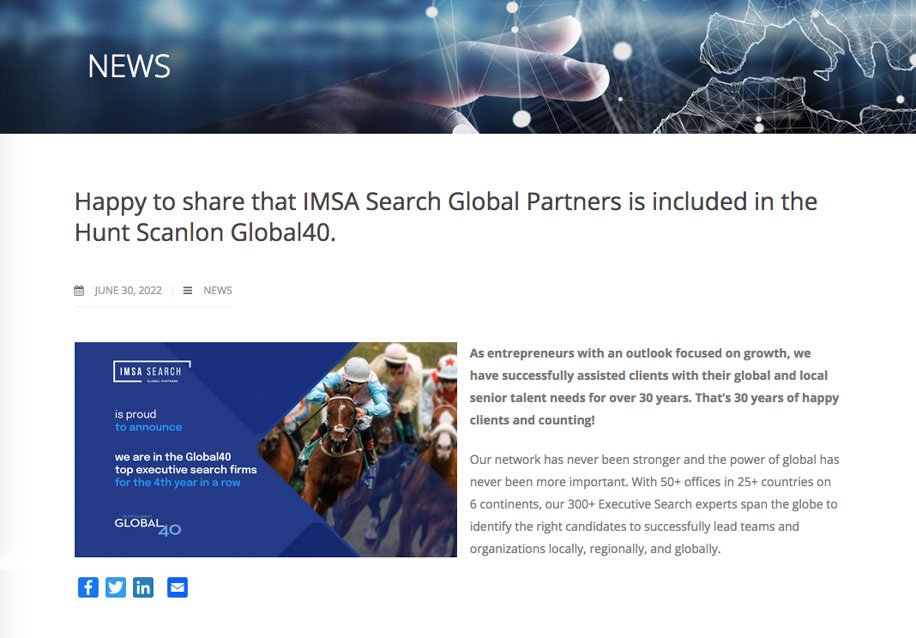
Task: Click the JUNE 30, 2022 post date
Action: tap(128, 290)
